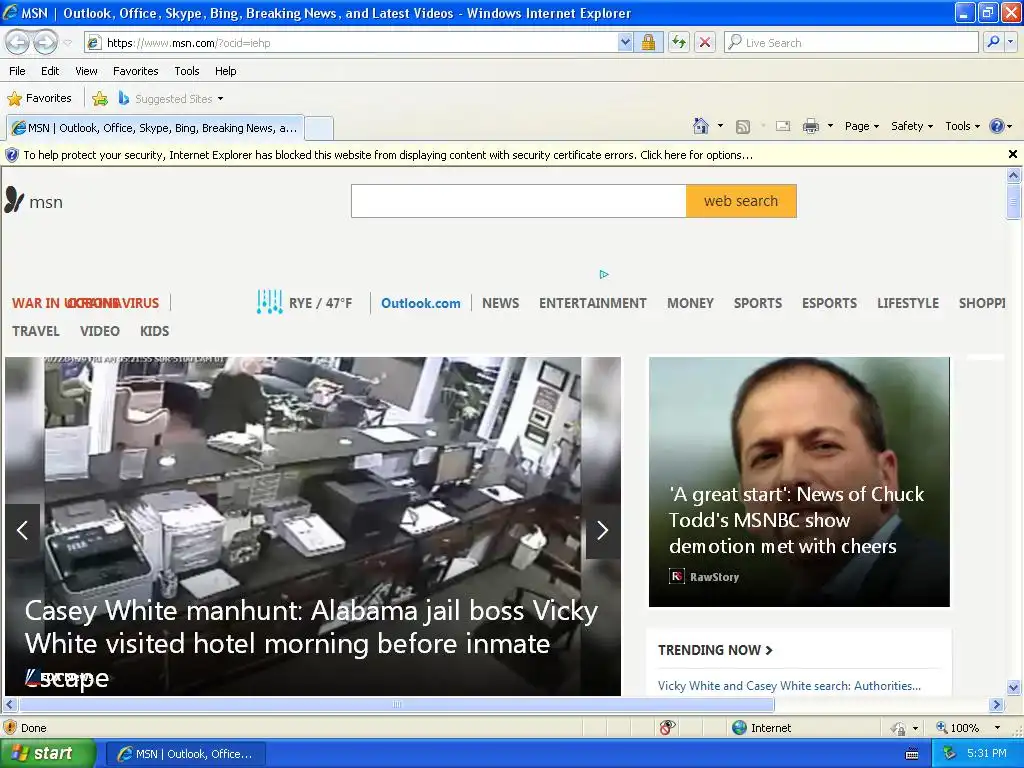Open the File menu
This screenshot has height=768, width=1024.
point(17,71)
